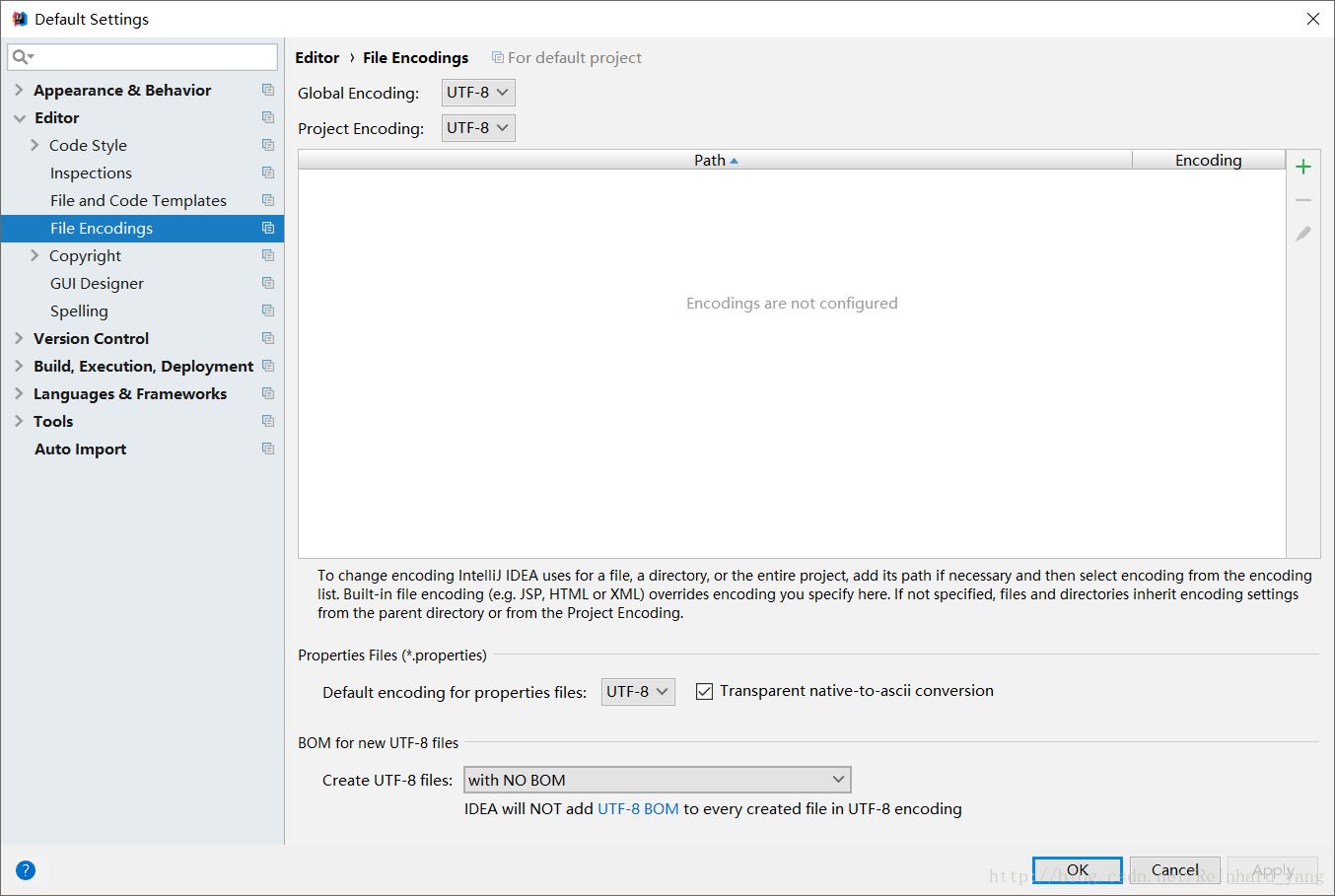
Task: Open the Create UTF-8 files combo box
Action: click(658, 780)
